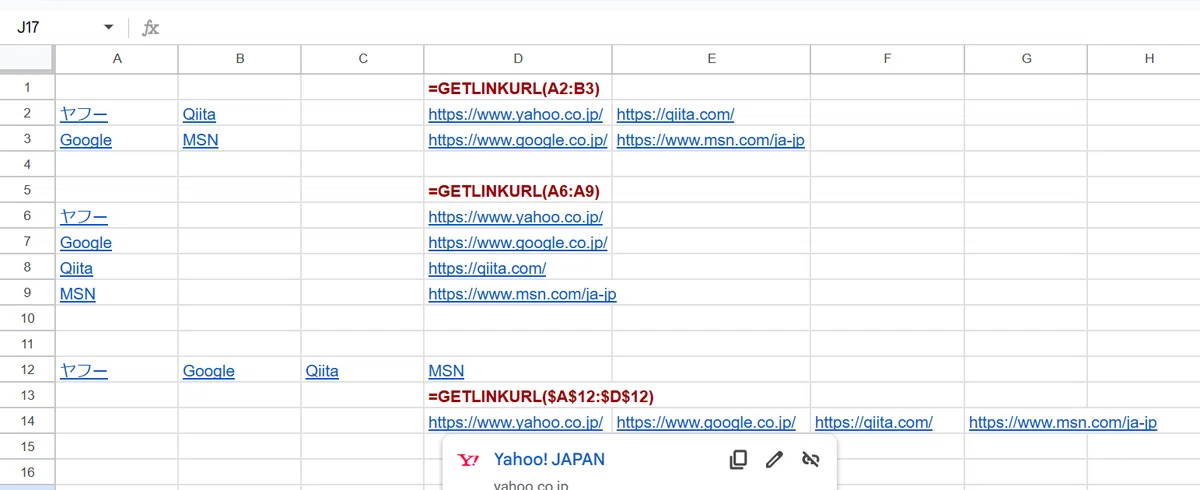
Task: Open msn.com/ja-jp URL in cell D9
Action: pyautogui.click(x=522, y=294)
